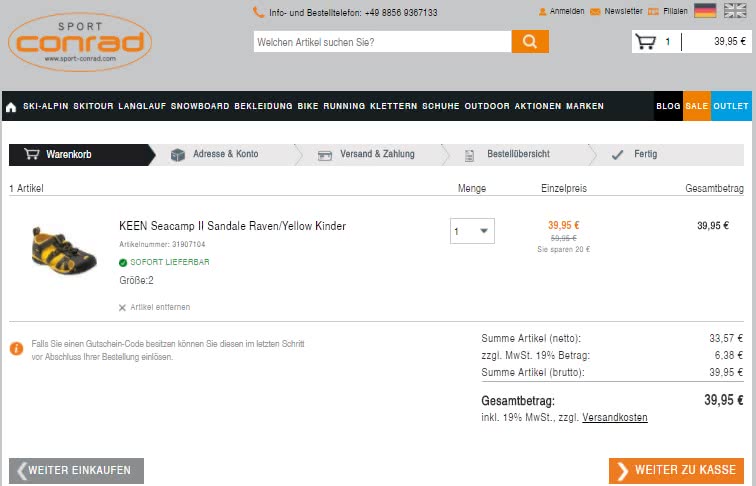Open the SCHUHE menu category
Viewport: 756px width, 486px height.
440,107
